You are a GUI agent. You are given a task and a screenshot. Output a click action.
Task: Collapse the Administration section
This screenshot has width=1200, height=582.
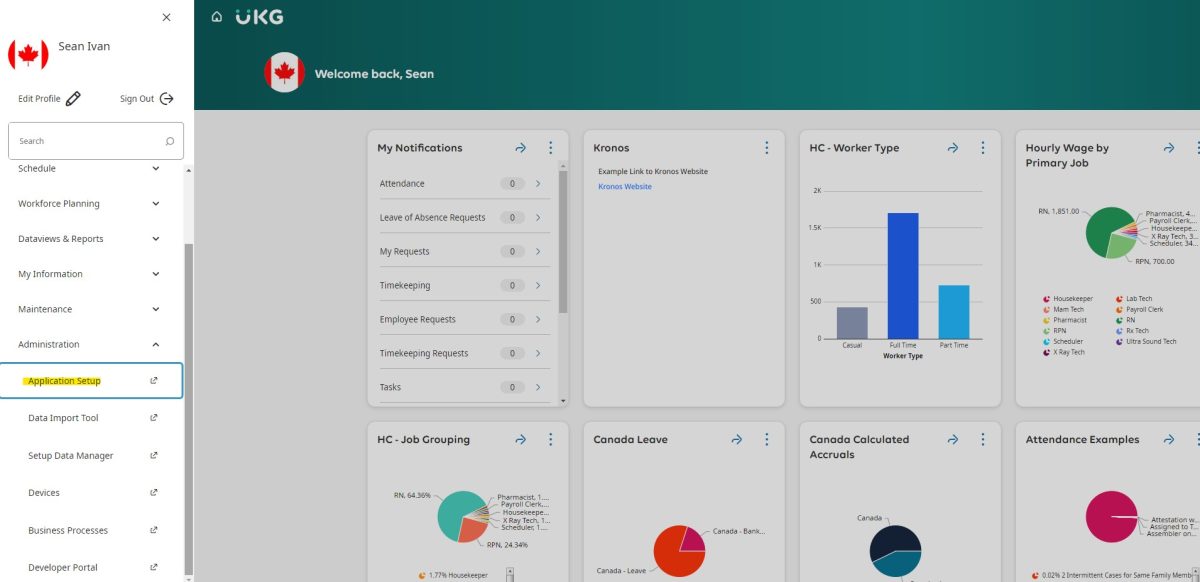(x=156, y=343)
